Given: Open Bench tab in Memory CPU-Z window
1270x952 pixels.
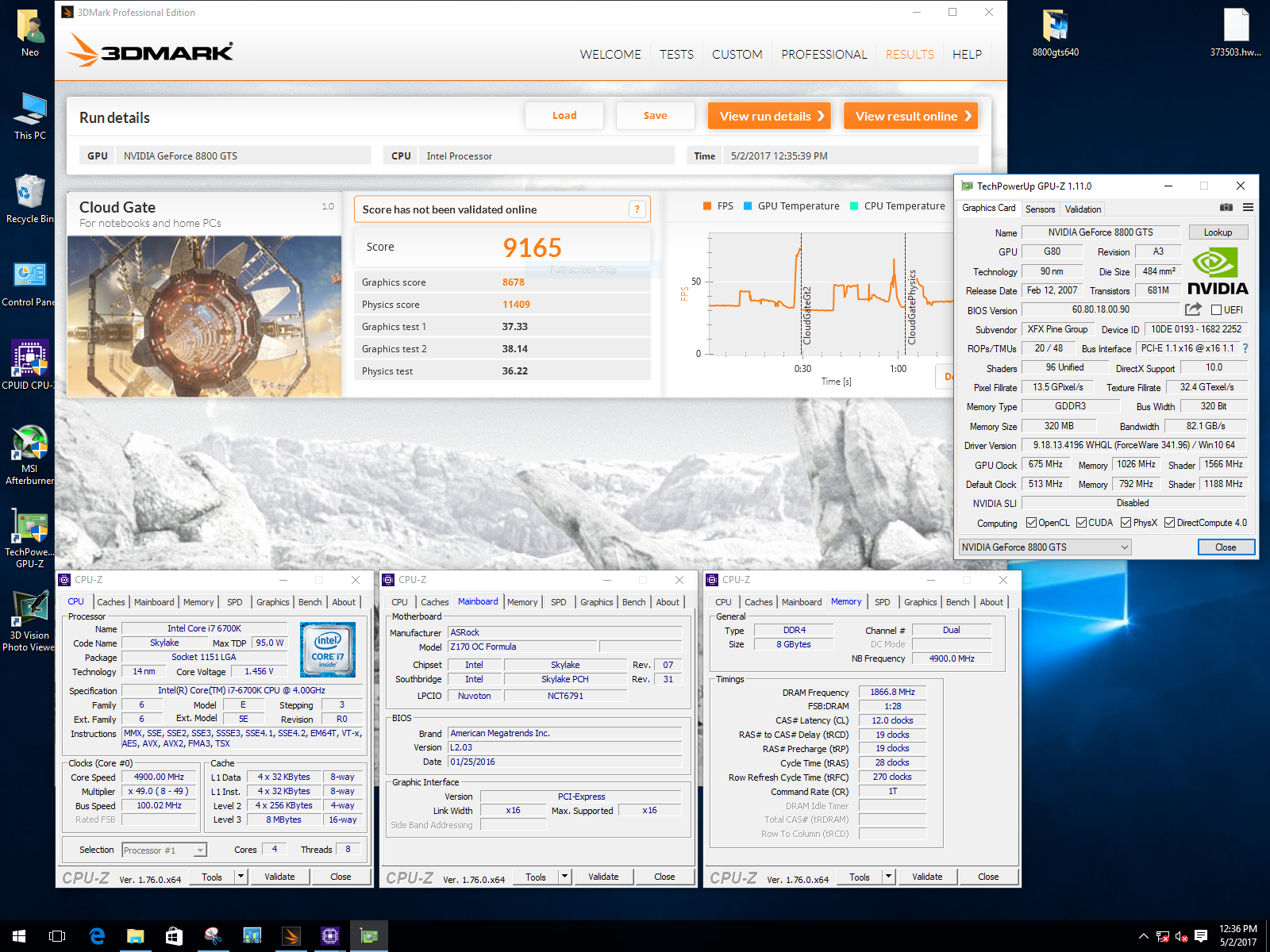Looking at the screenshot, I should pos(958,602).
